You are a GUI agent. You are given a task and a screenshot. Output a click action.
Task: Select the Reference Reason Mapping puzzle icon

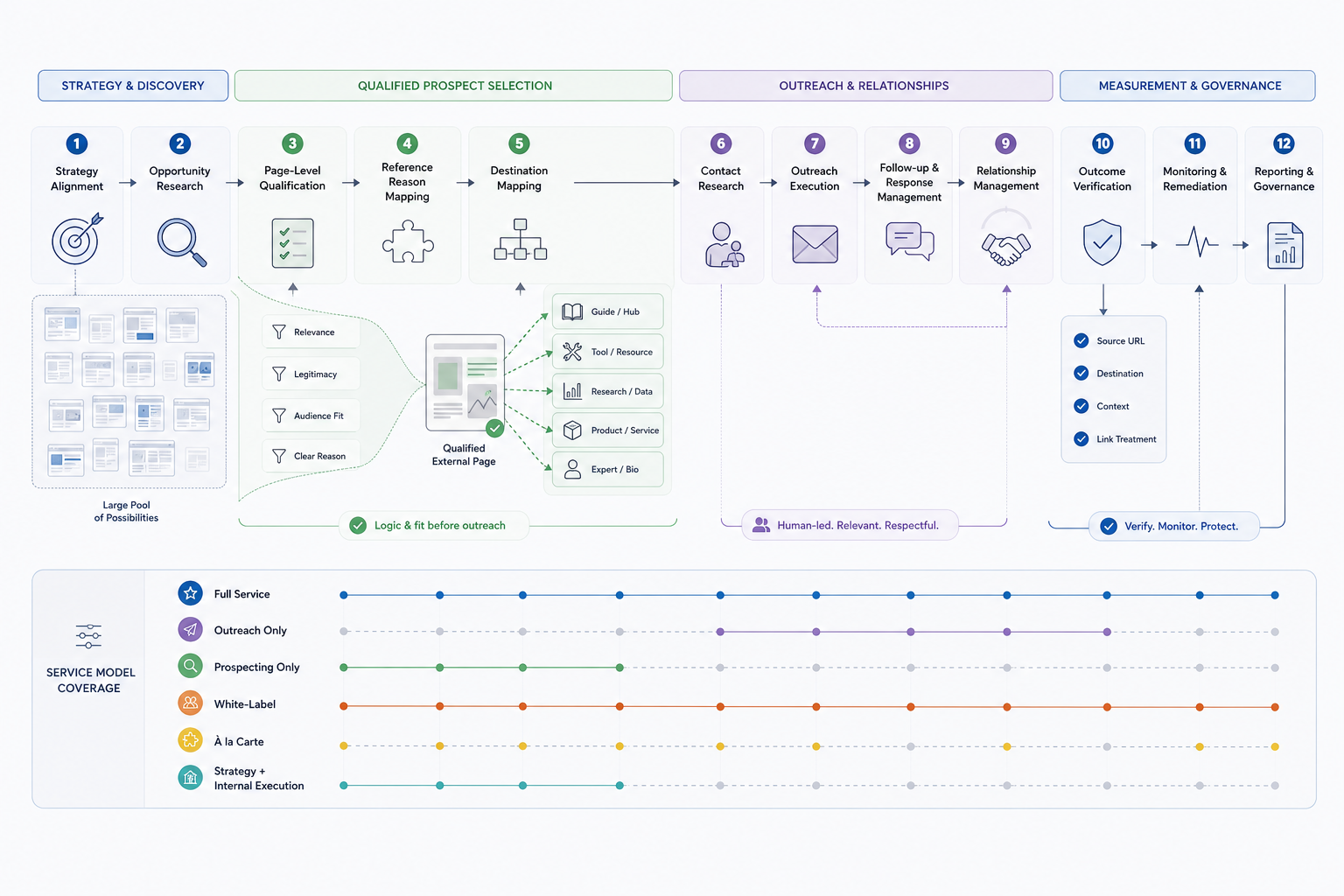pyautogui.click(x=408, y=241)
